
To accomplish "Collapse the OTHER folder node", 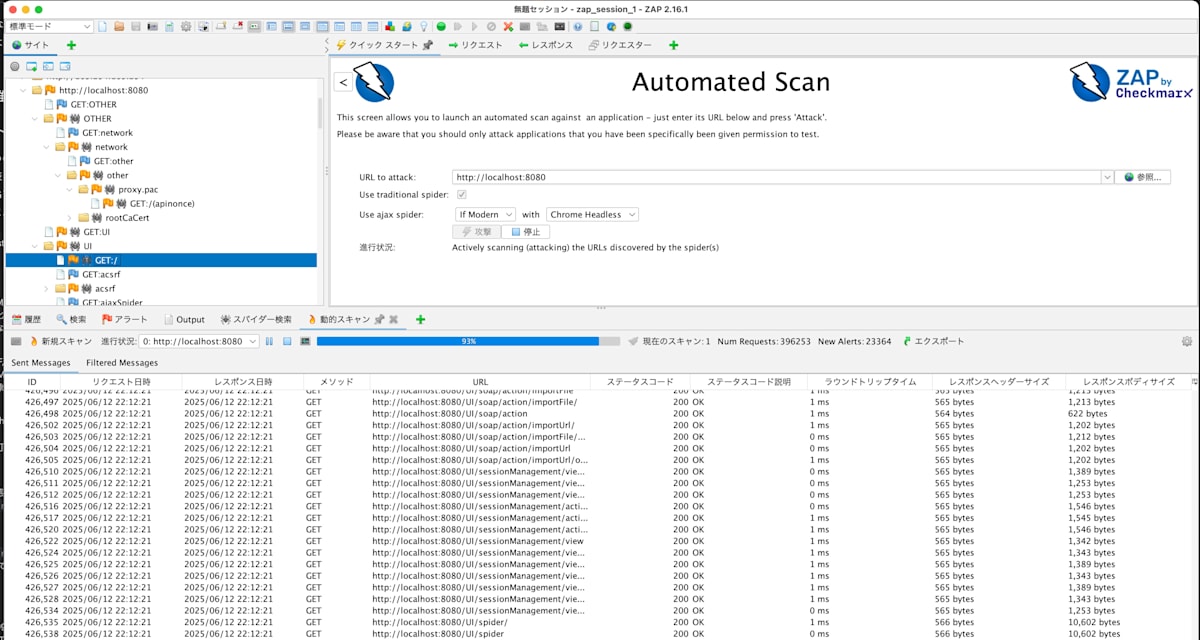I will click(x=35, y=119).
